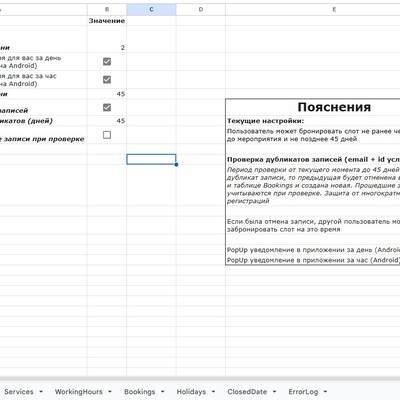
Task: Expand the WorkingHours tab dropdown arrow
Action: pyautogui.click(x=110, y=392)
